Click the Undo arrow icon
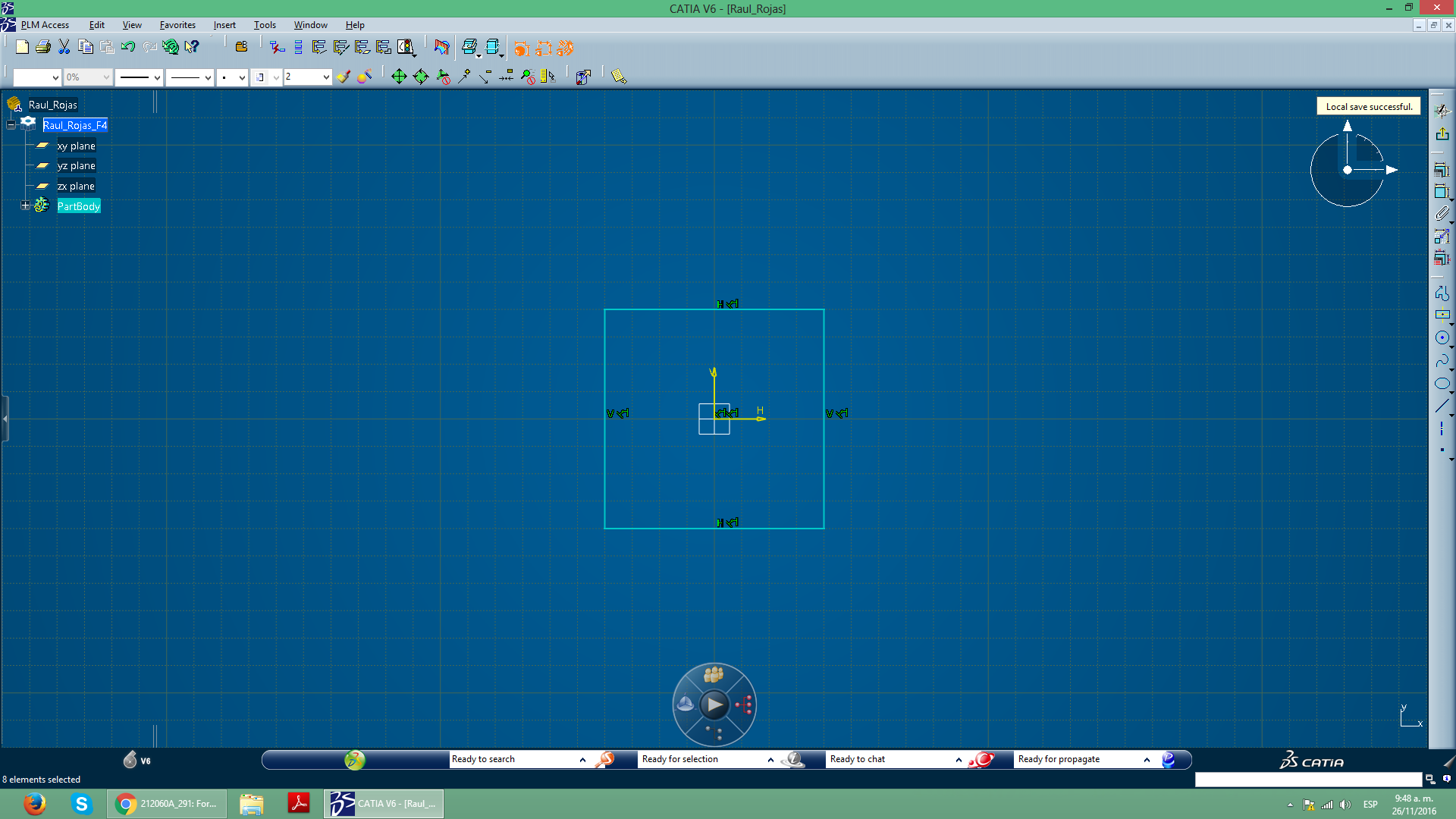The width and height of the screenshot is (1456, 819). coord(128,47)
